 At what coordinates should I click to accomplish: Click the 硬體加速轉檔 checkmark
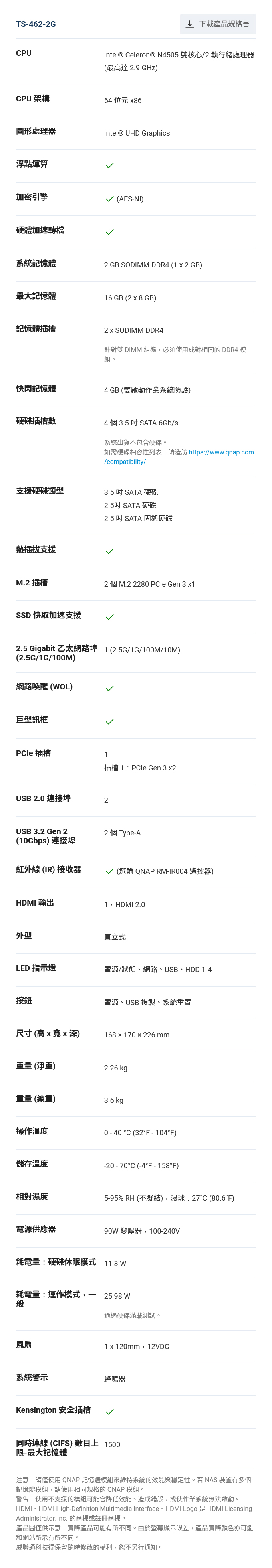coord(109,232)
